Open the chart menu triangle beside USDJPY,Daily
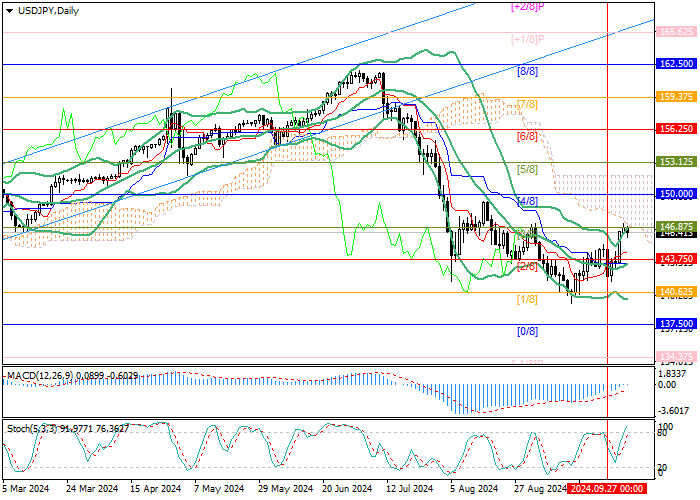 tap(9, 11)
